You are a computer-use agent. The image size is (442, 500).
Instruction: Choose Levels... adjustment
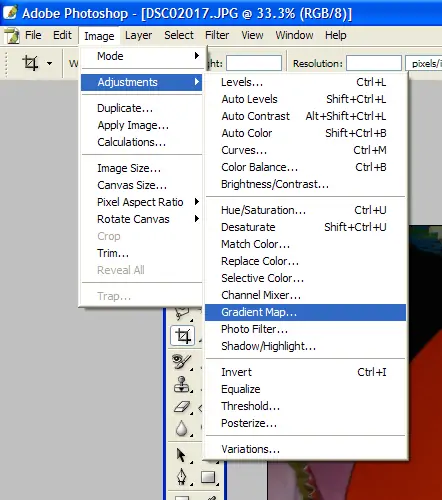pyautogui.click(x=305, y=82)
